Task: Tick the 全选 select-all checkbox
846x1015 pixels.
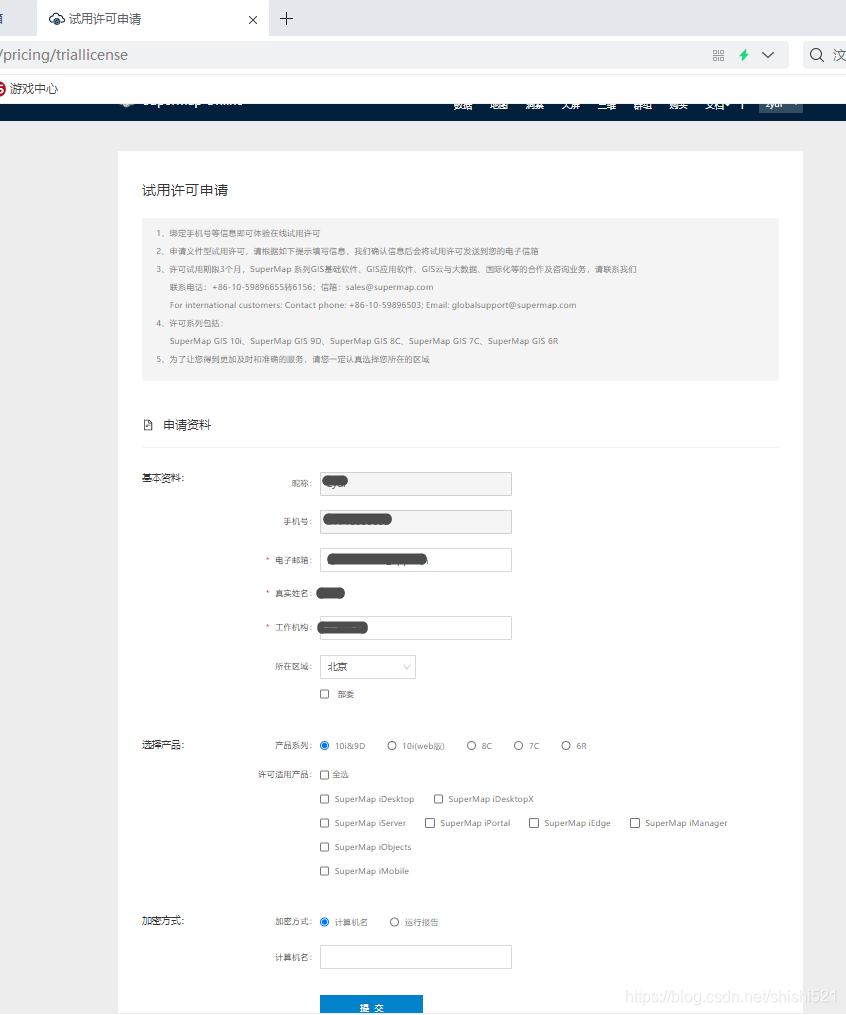Action: coord(325,775)
